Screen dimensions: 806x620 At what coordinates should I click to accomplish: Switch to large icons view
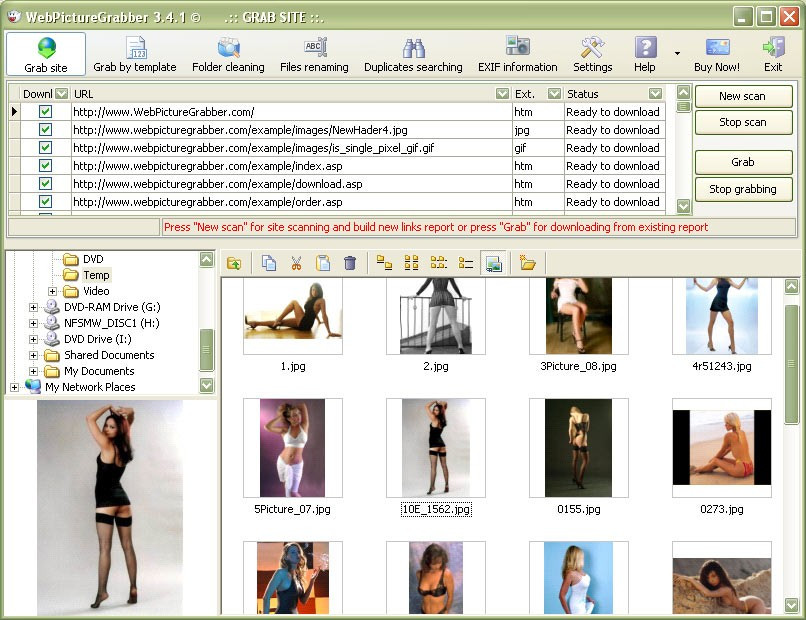pyautogui.click(x=384, y=263)
